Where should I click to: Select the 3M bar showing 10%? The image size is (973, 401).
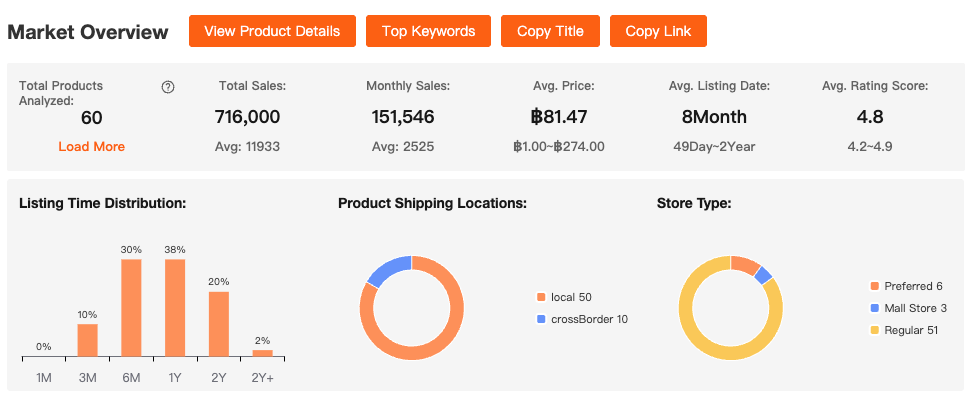click(88, 340)
